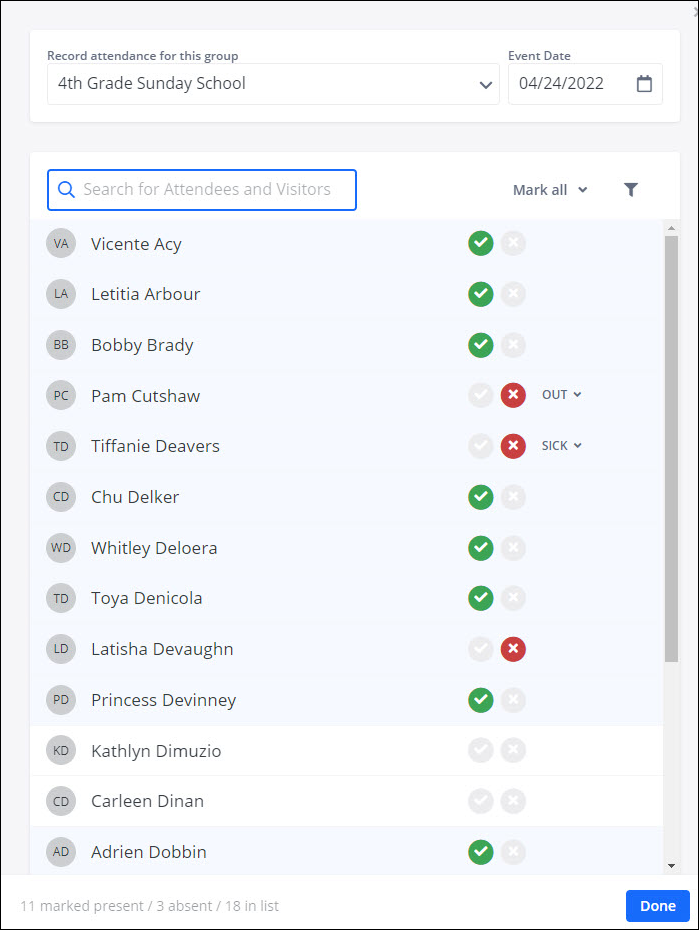Change Pam Cutshaw's OUT absence reason
This screenshot has width=699, height=930.
point(561,395)
